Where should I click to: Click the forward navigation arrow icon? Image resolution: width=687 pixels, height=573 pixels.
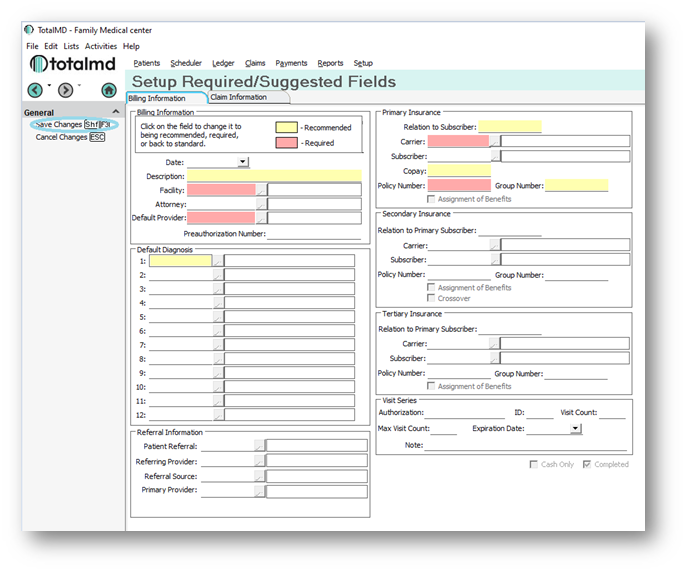click(x=65, y=90)
